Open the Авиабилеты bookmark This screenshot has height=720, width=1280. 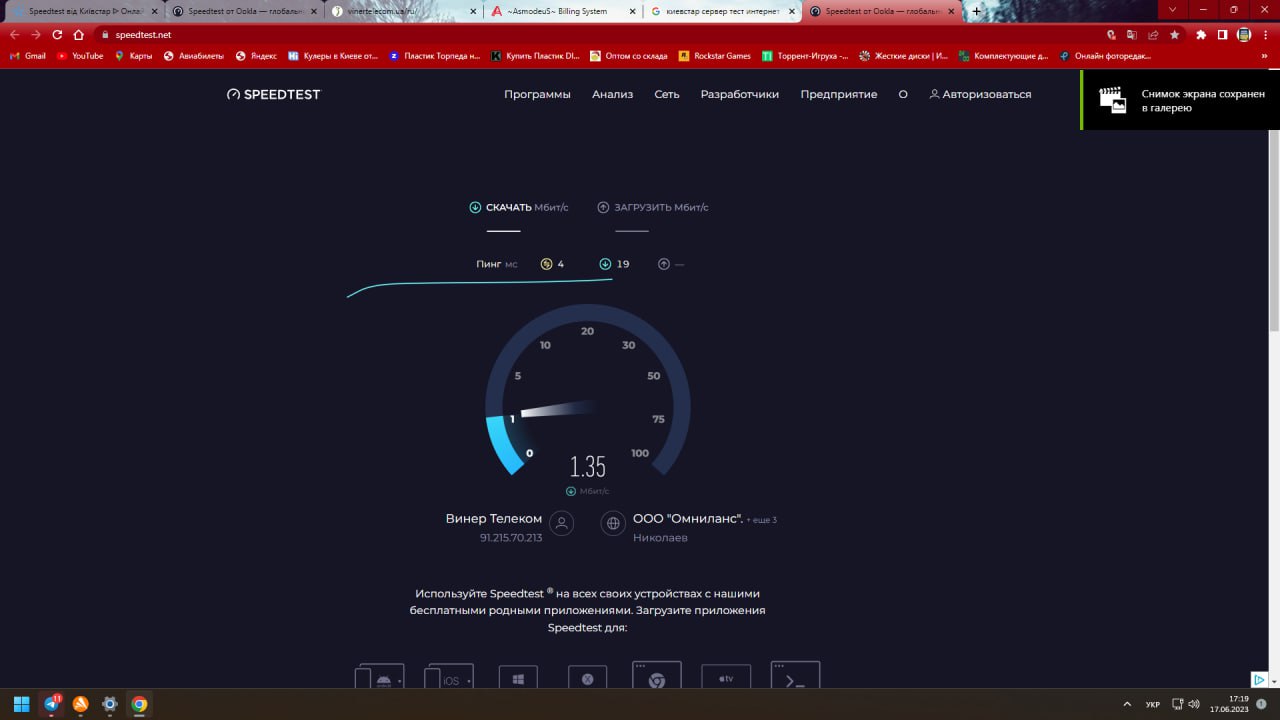pos(194,56)
